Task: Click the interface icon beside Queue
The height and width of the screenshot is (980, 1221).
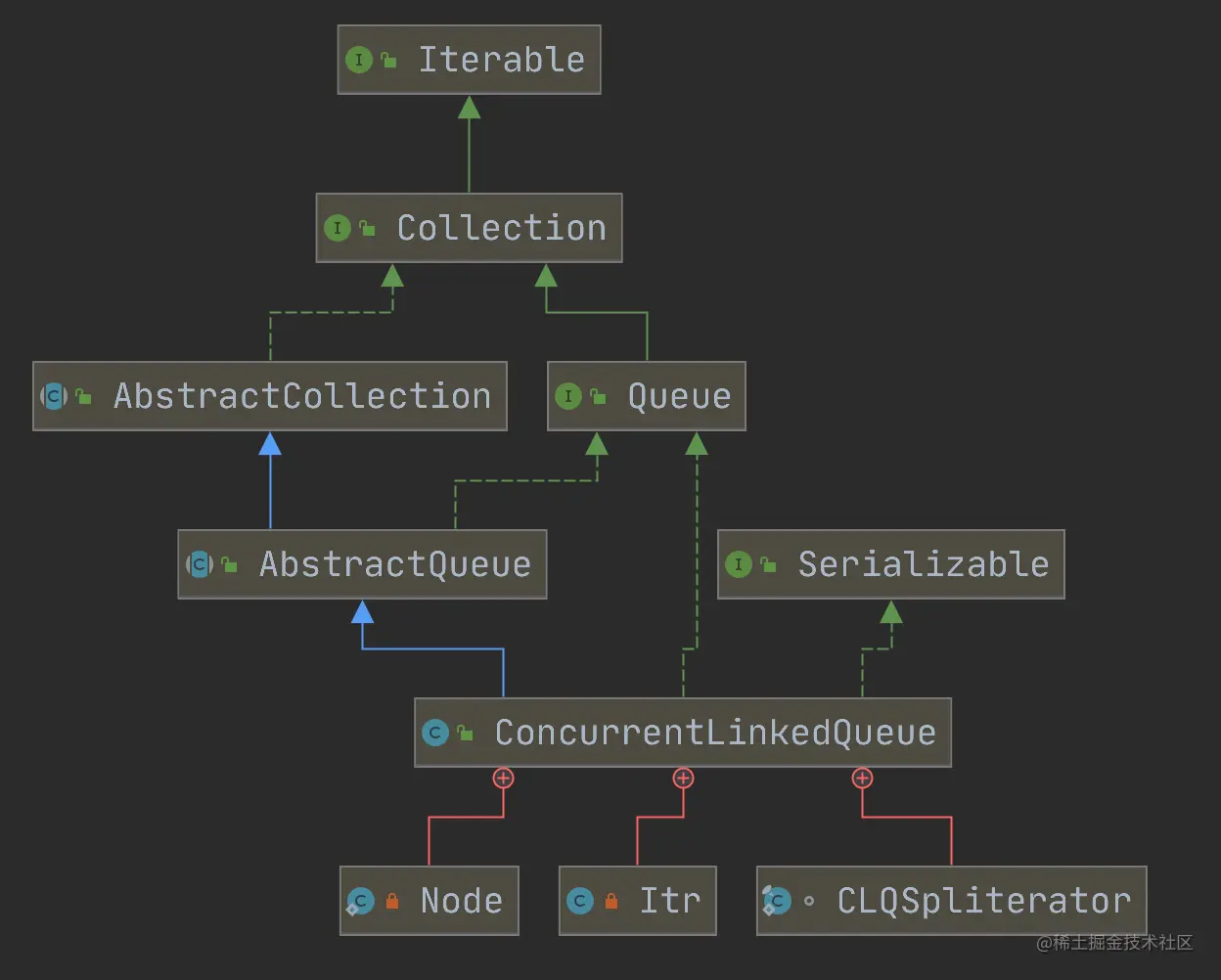Action: (x=567, y=396)
